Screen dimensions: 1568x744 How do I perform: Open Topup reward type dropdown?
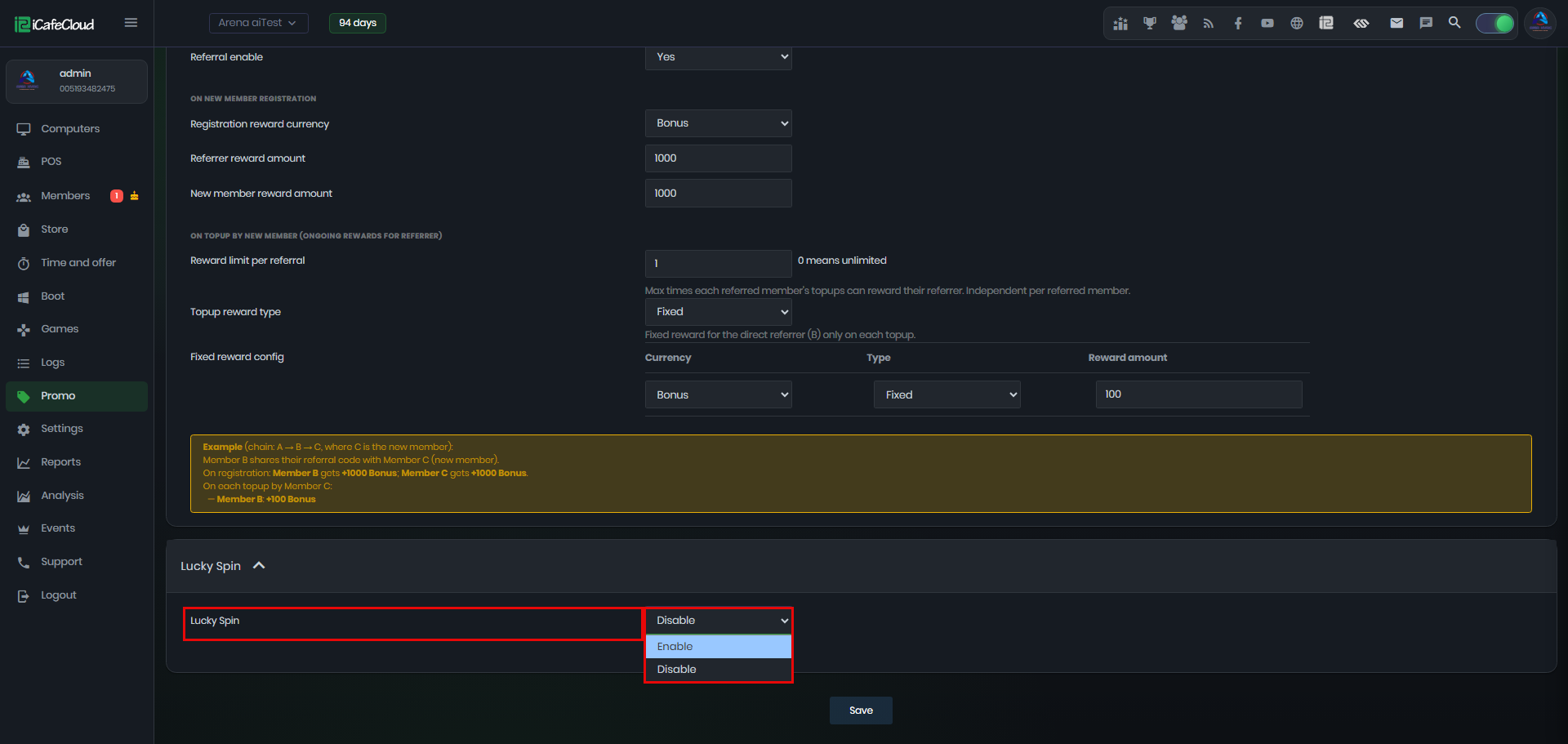[x=719, y=312]
